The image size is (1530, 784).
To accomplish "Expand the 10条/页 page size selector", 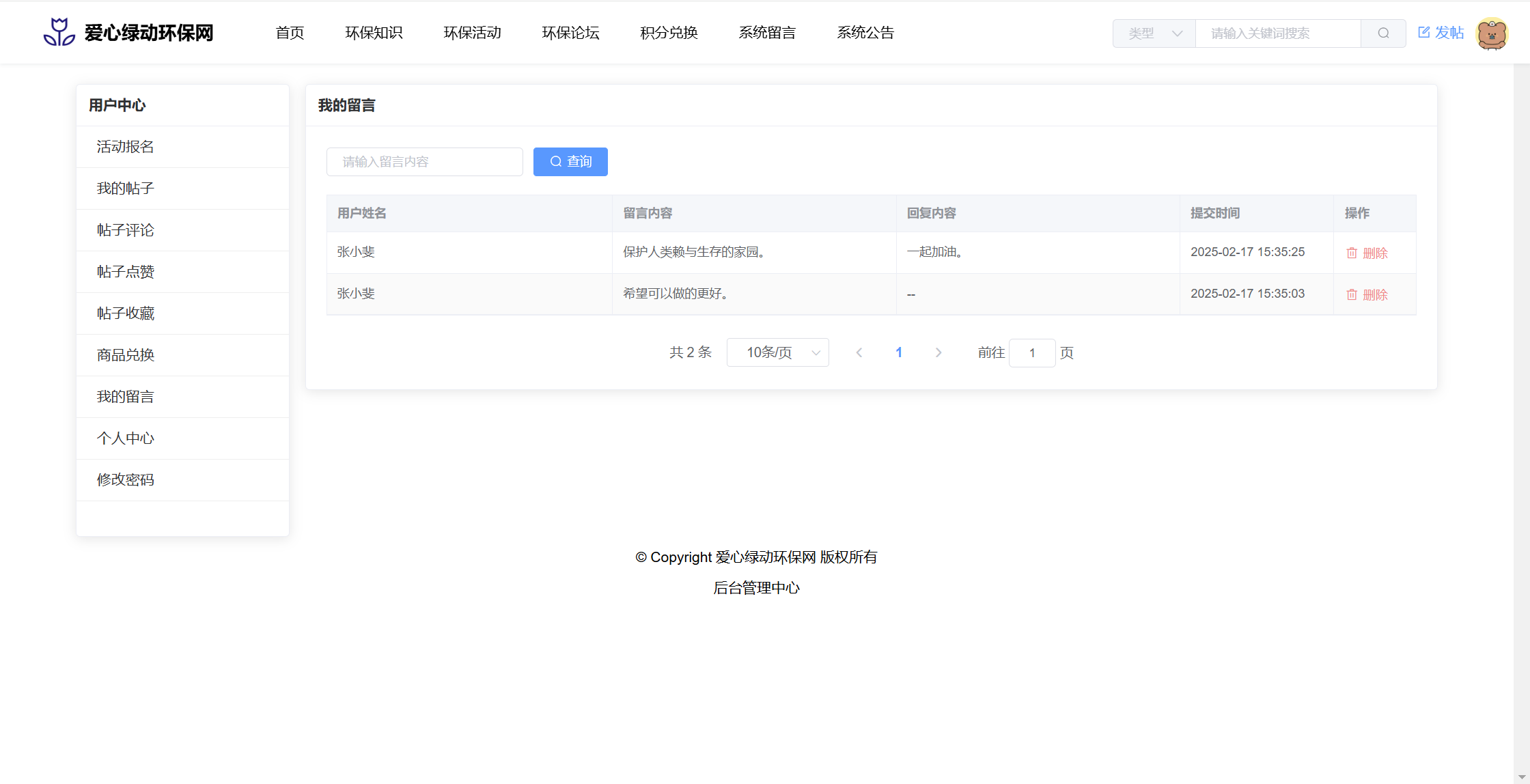I will tap(777, 352).
